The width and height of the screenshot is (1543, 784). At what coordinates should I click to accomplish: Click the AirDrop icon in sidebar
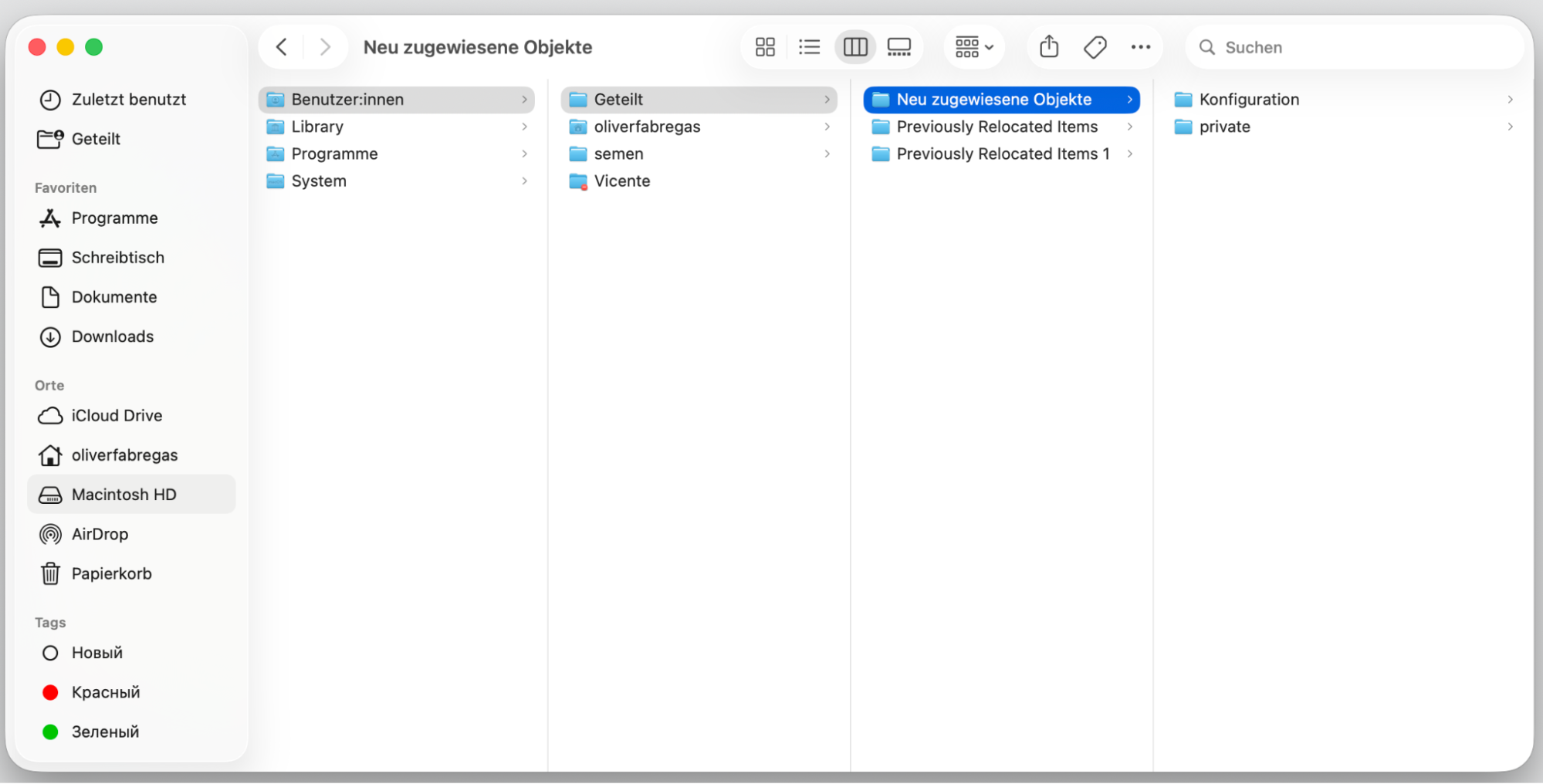(x=50, y=534)
